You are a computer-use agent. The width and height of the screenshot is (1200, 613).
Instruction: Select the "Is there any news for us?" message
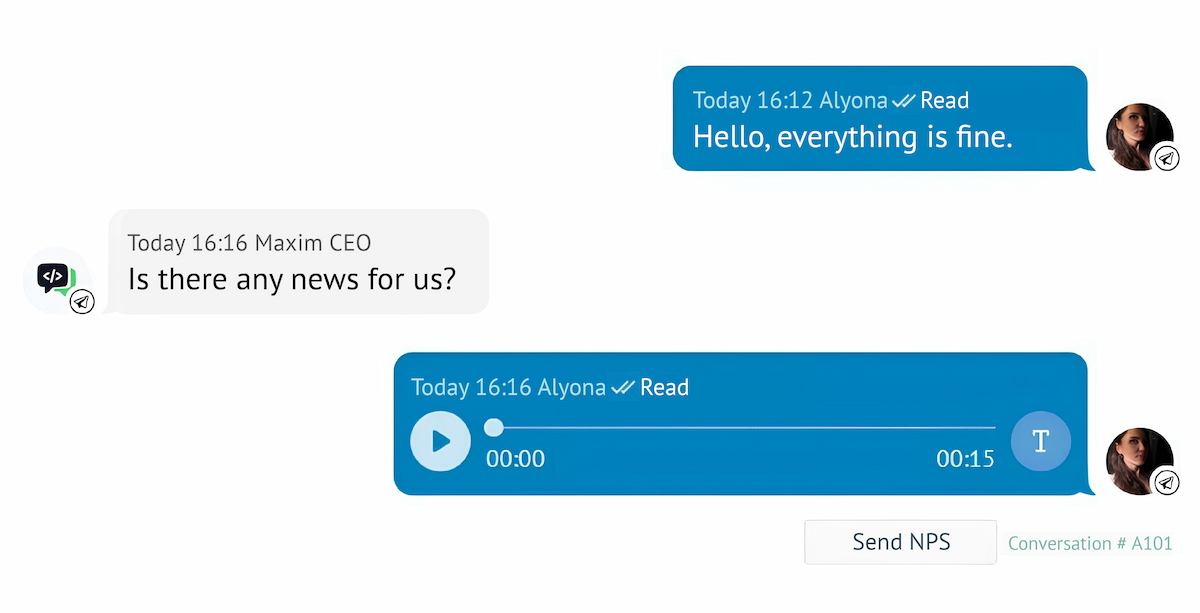point(292,279)
